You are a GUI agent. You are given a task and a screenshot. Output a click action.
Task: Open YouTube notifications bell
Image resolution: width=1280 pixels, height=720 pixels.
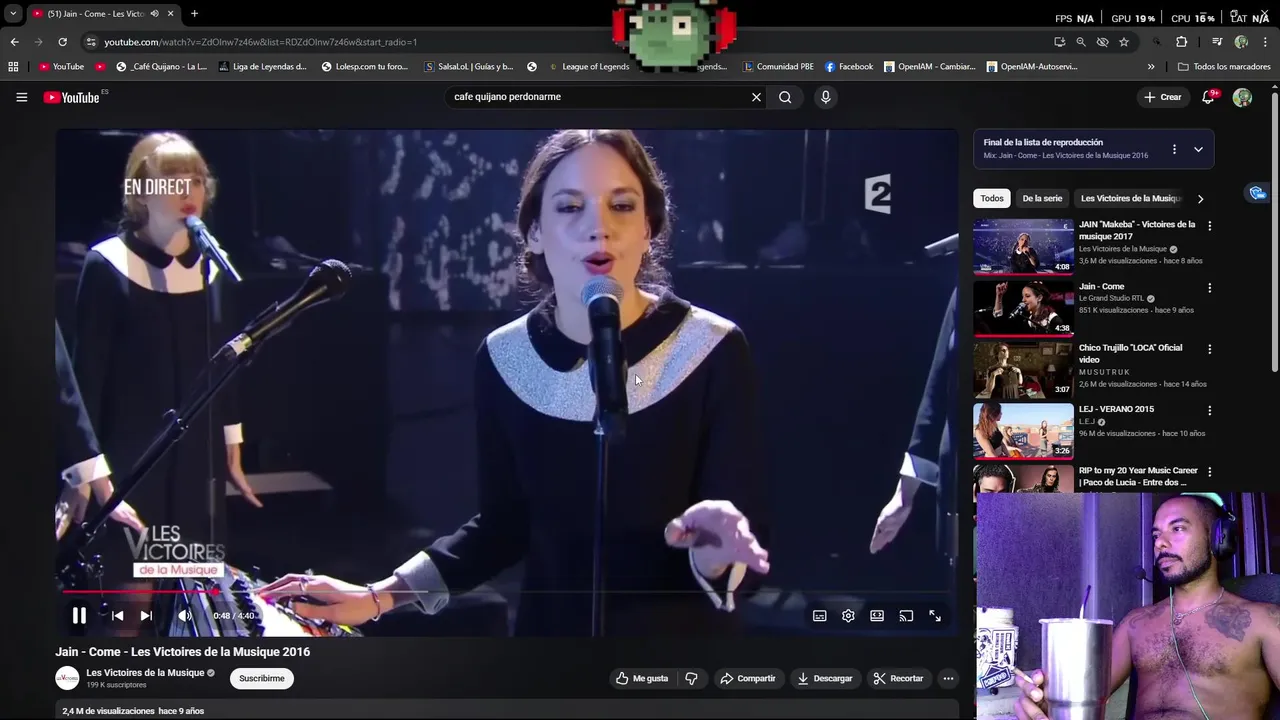[1209, 97]
